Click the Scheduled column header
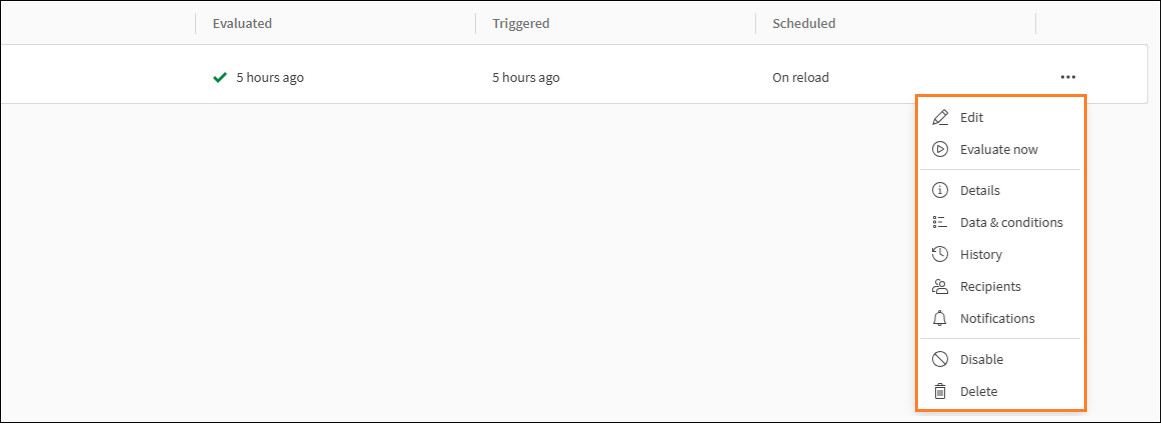 [x=803, y=23]
